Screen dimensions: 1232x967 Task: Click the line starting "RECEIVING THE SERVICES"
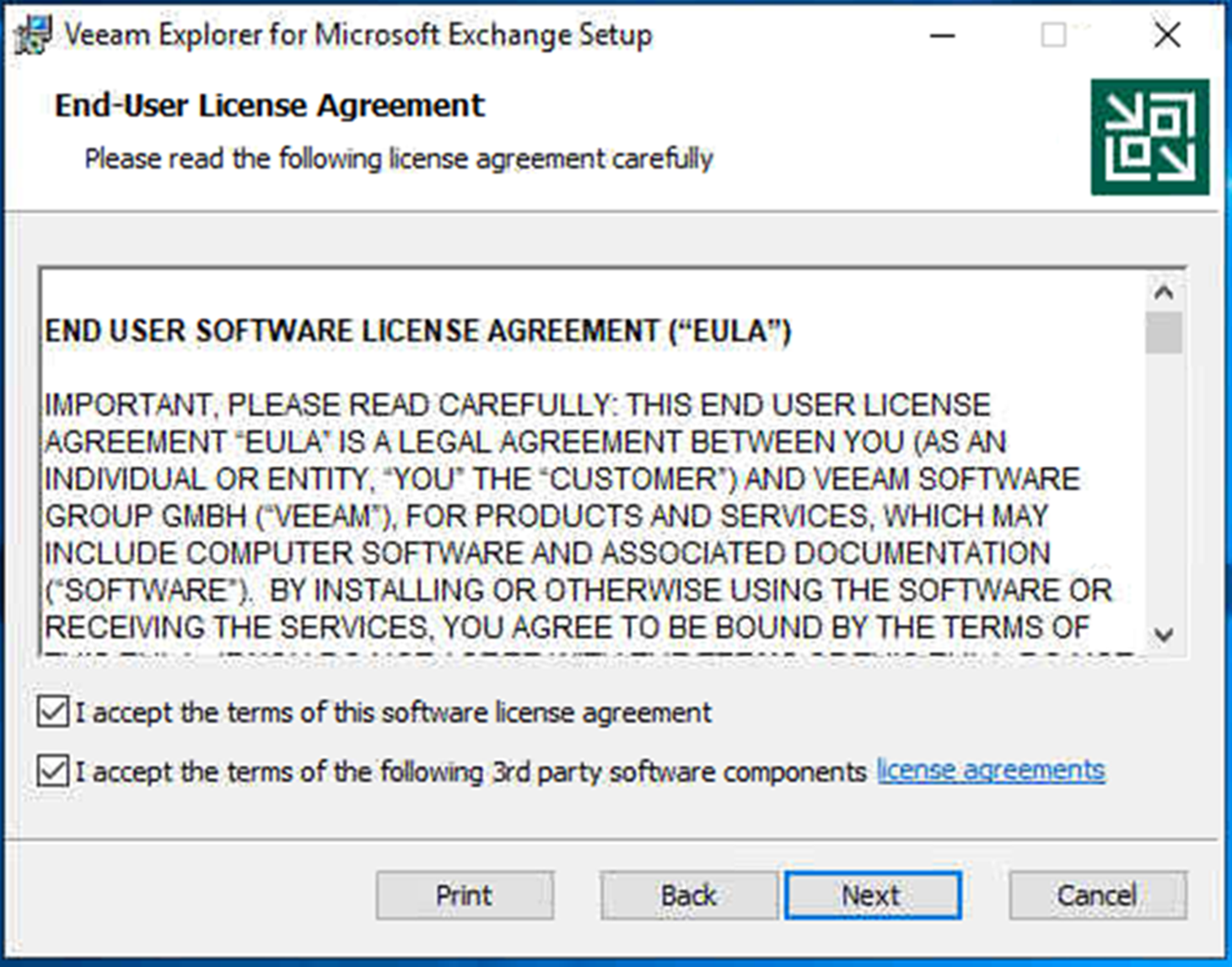coord(567,627)
